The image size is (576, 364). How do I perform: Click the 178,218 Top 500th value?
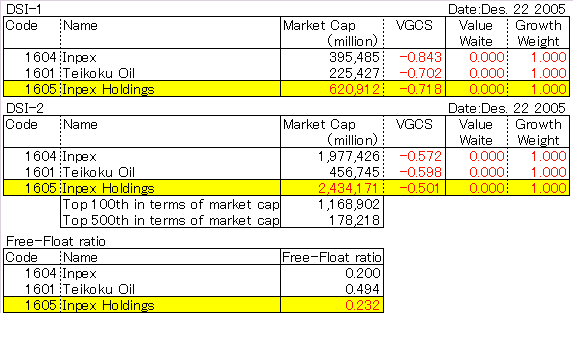click(332, 220)
